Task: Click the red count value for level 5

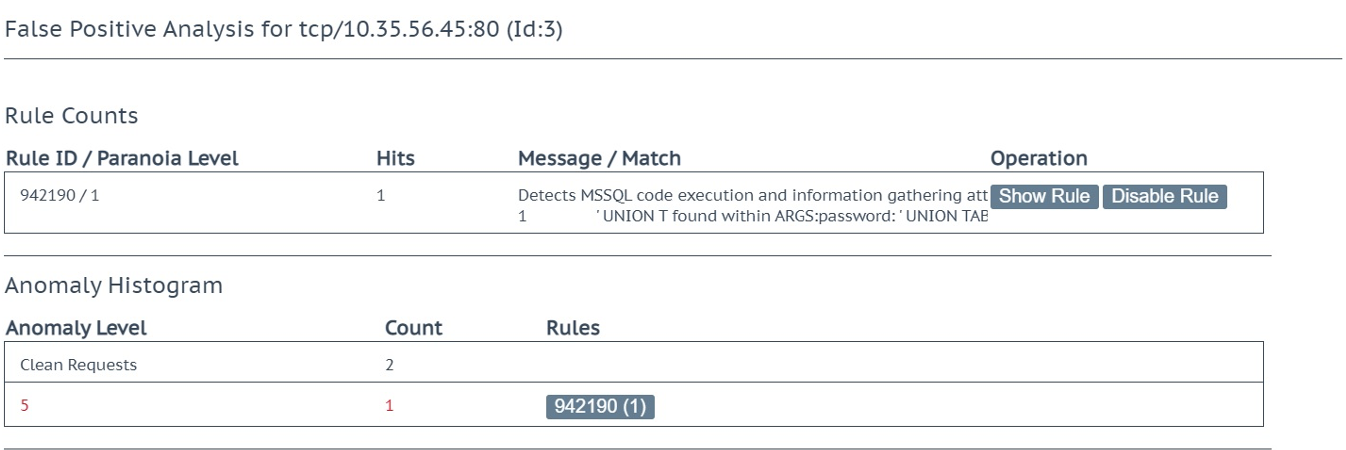Action: pyautogui.click(x=390, y=406)
